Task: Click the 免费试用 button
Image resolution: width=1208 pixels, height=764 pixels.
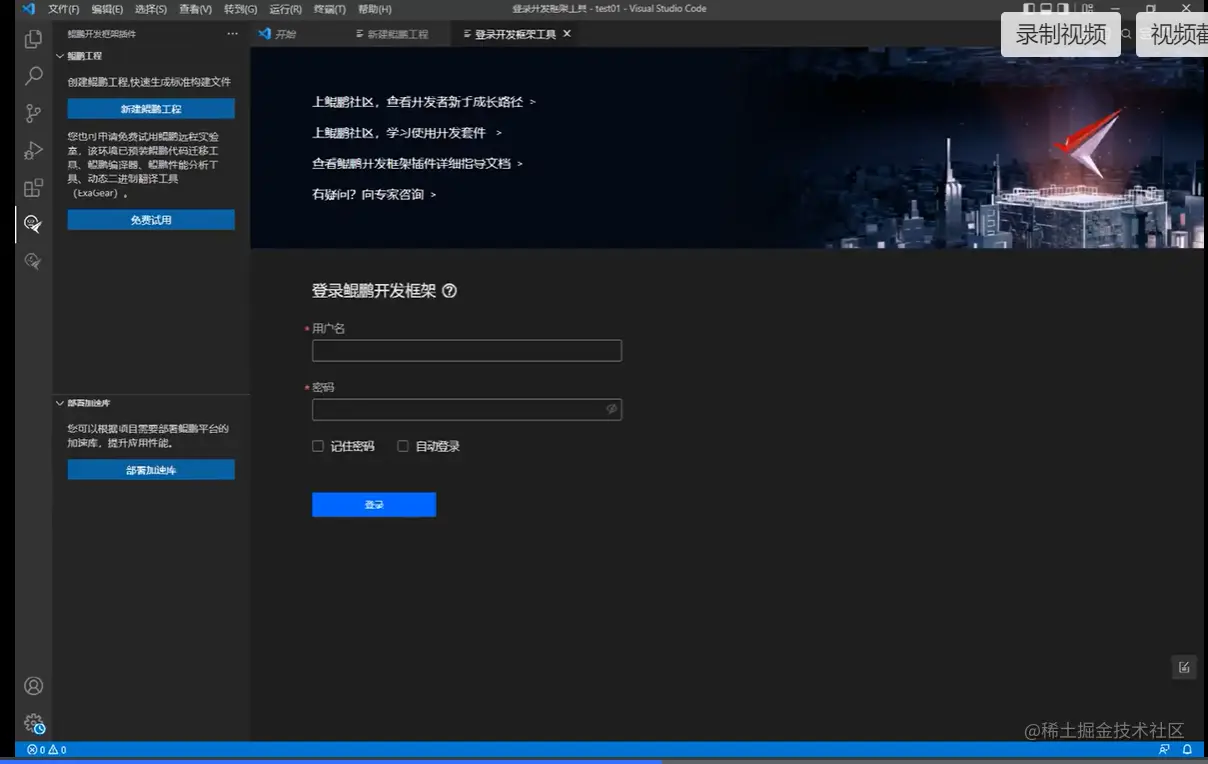Action: [151, 220]
